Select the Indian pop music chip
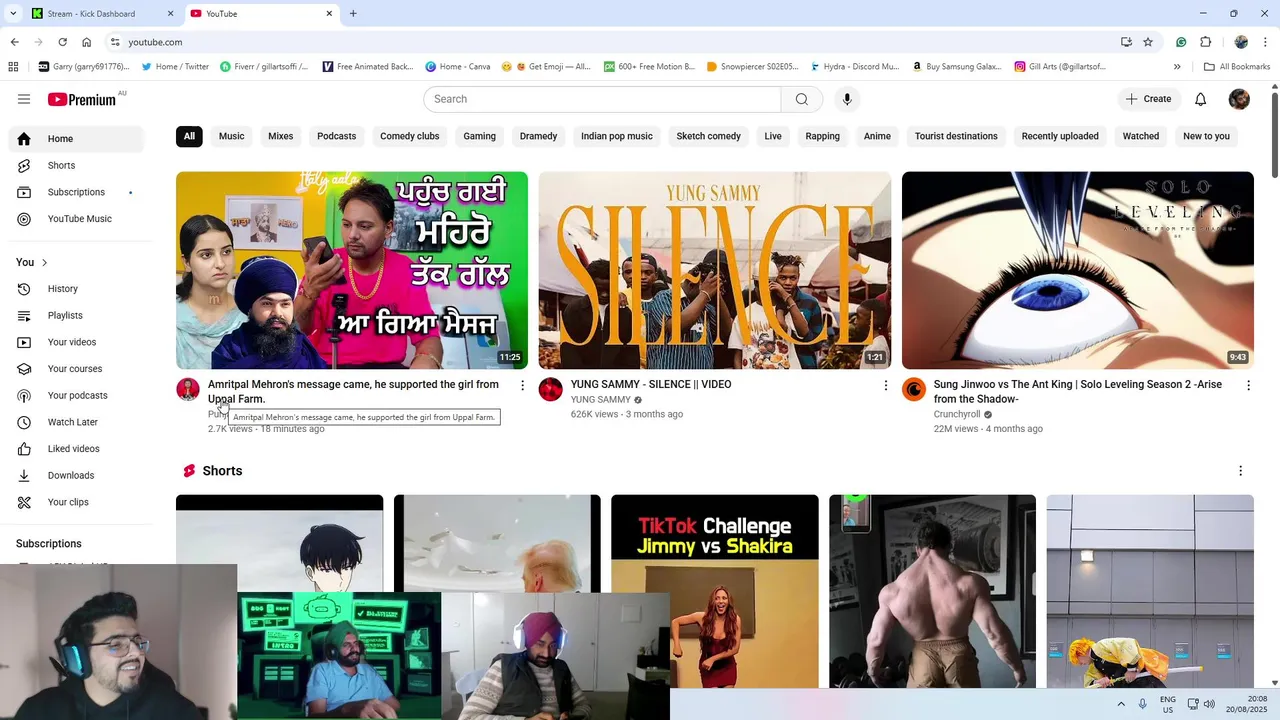This screenshot has width=1280, height=720. click(617, 136)
